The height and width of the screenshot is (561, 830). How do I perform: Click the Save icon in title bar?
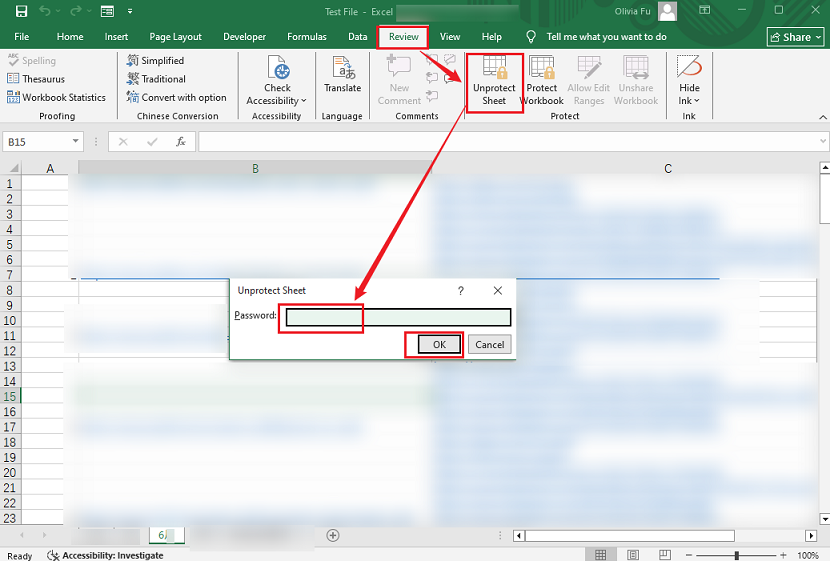(x=21, y=11)
